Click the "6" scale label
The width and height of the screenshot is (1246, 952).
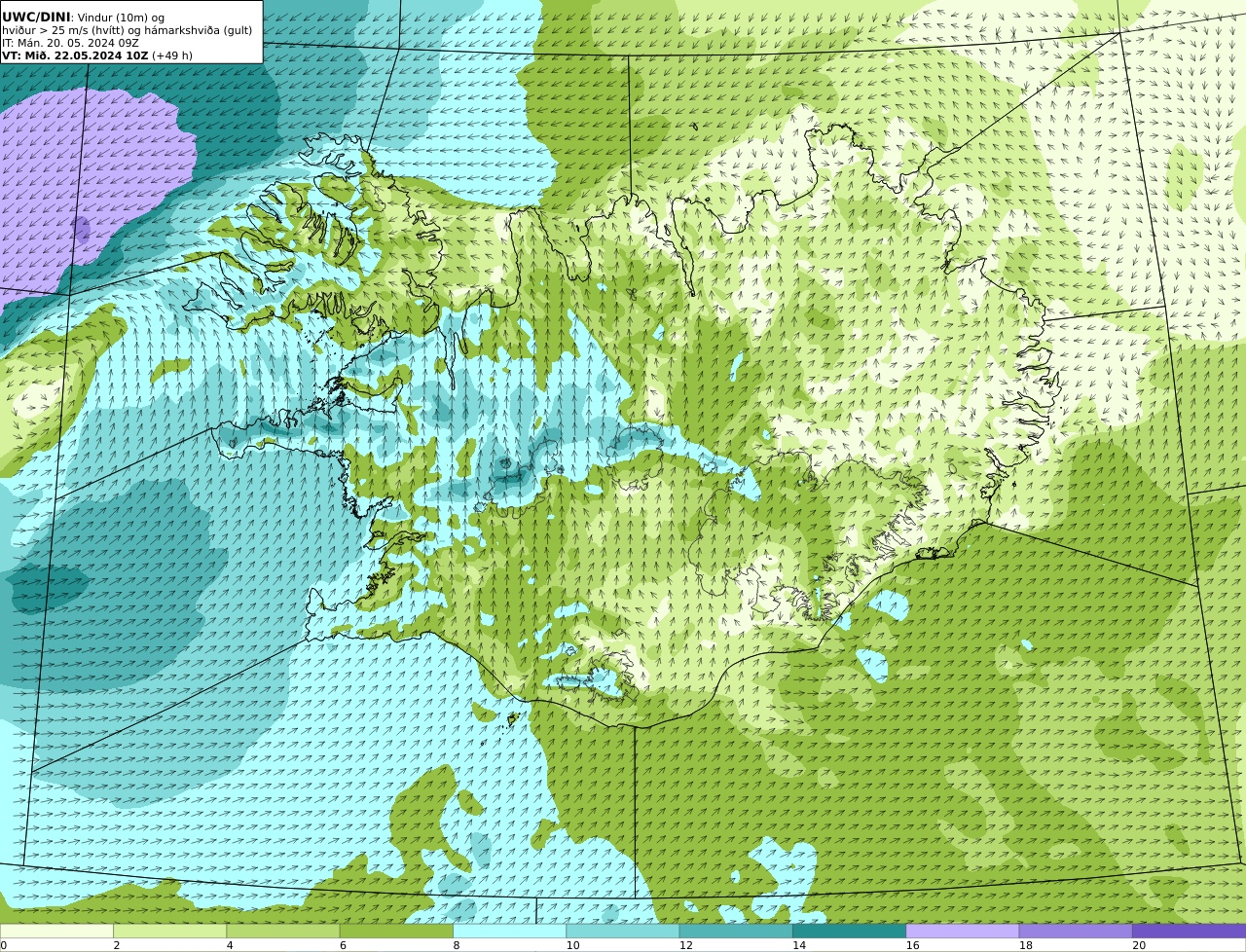pyautogui.click(x=344, y=945)
